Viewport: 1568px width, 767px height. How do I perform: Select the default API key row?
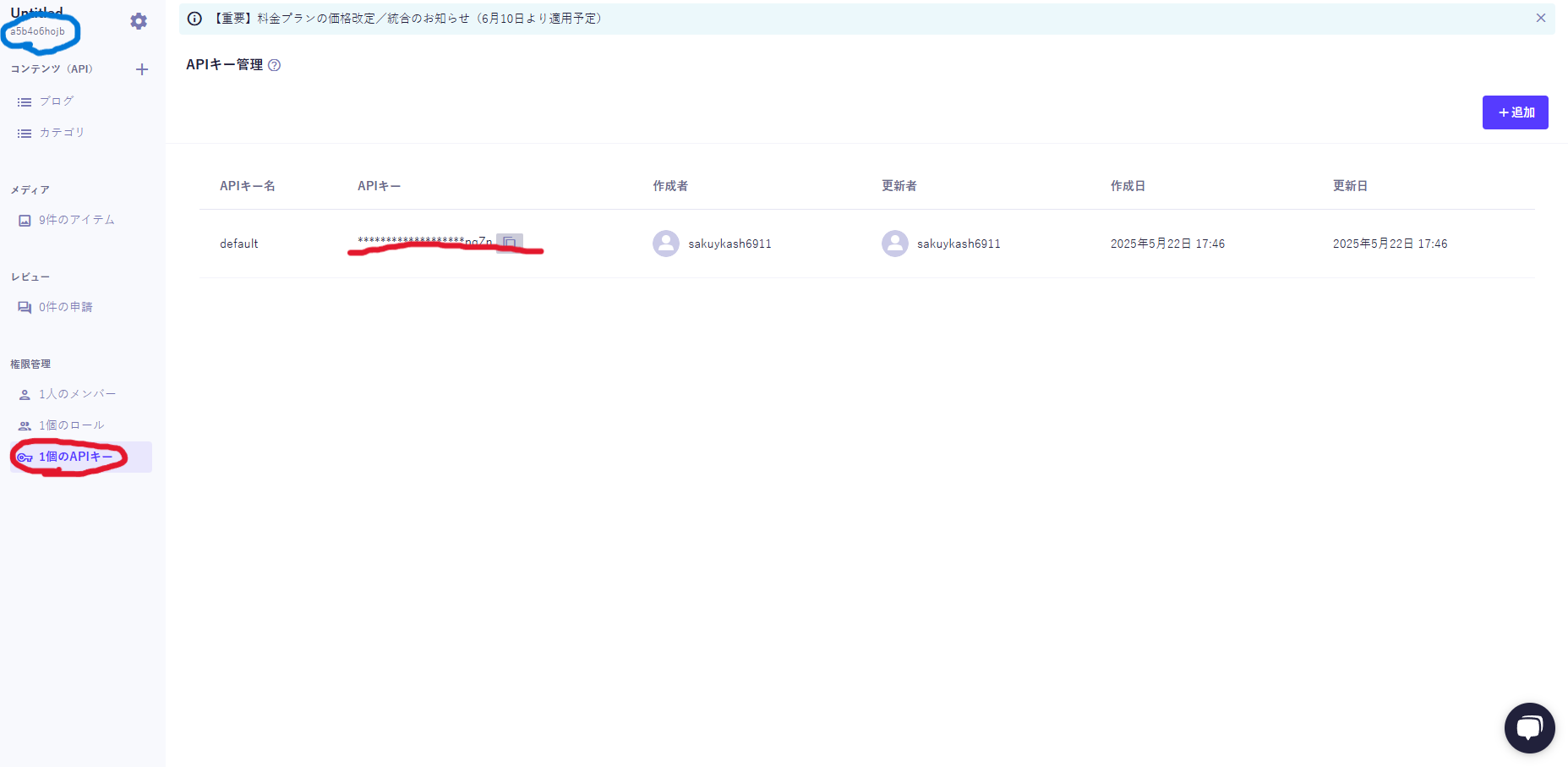click(239, 243)
